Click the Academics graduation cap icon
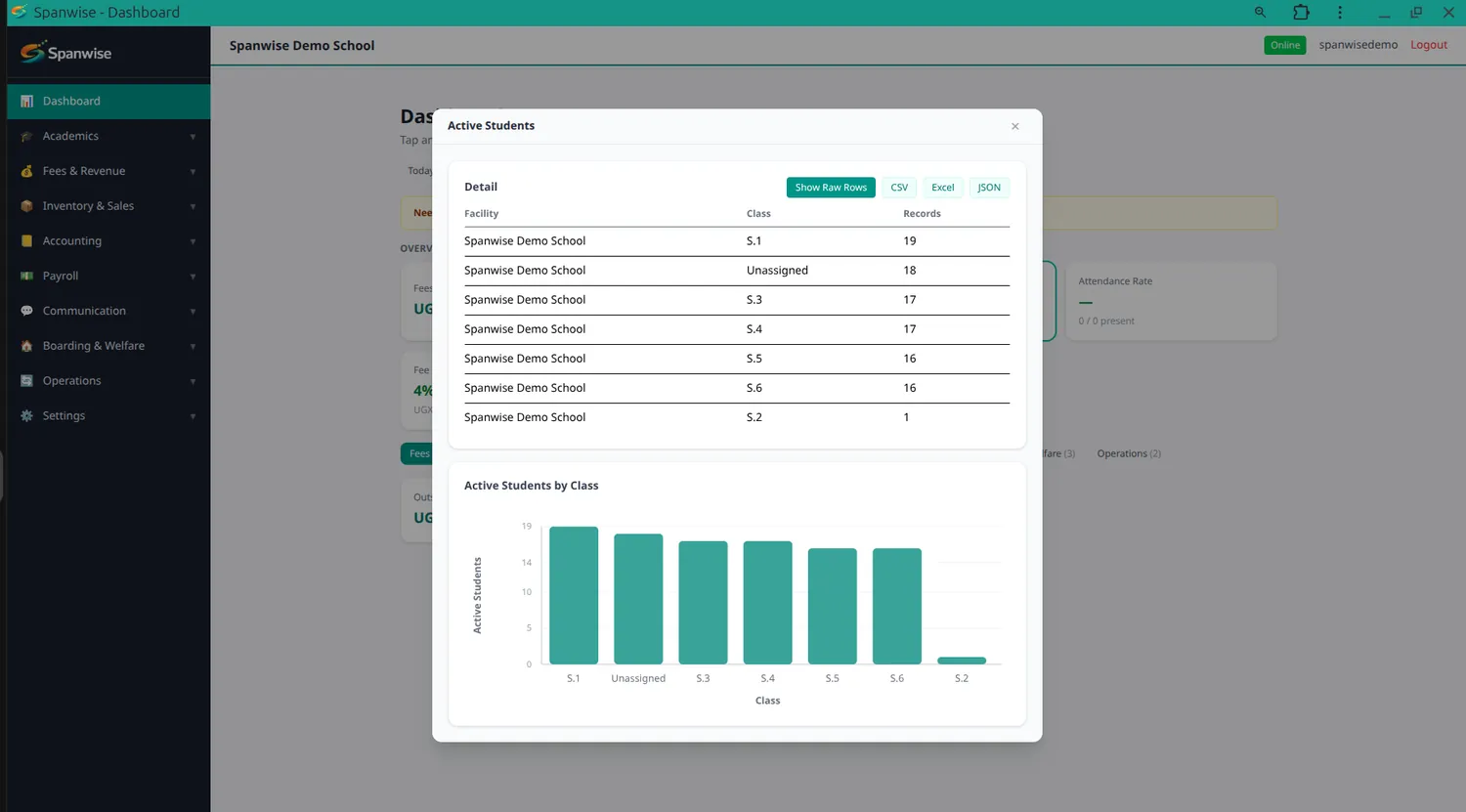Viewport: 1466px width, 812px height. point(27,137)
